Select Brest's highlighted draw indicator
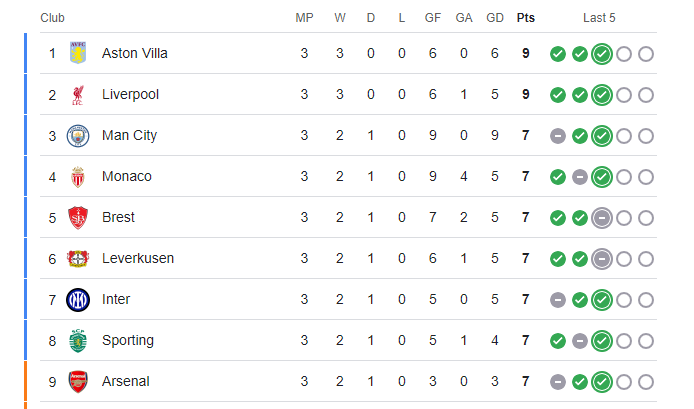The width and height of the screenshot is (694, 409). 601,218
